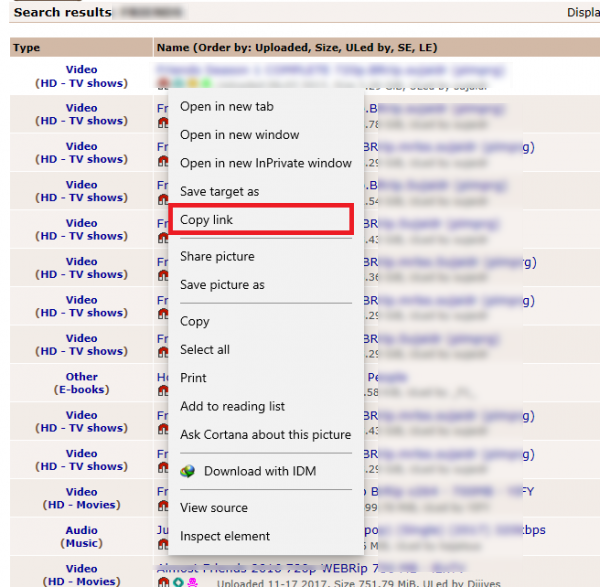Click the Search results heading
The image size is (600, 587).
point(63,12)
